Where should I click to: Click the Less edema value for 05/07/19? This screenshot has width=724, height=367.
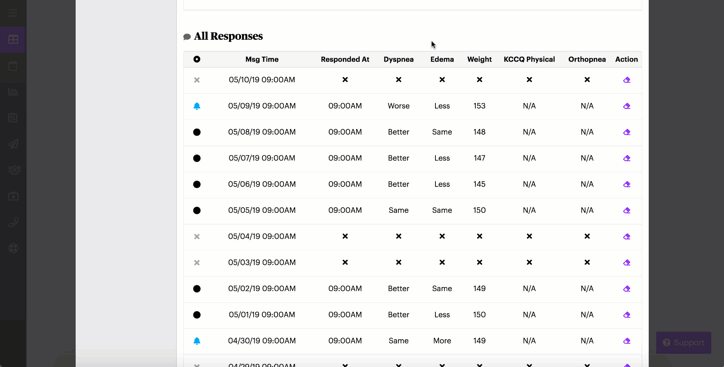coord(442,158)
